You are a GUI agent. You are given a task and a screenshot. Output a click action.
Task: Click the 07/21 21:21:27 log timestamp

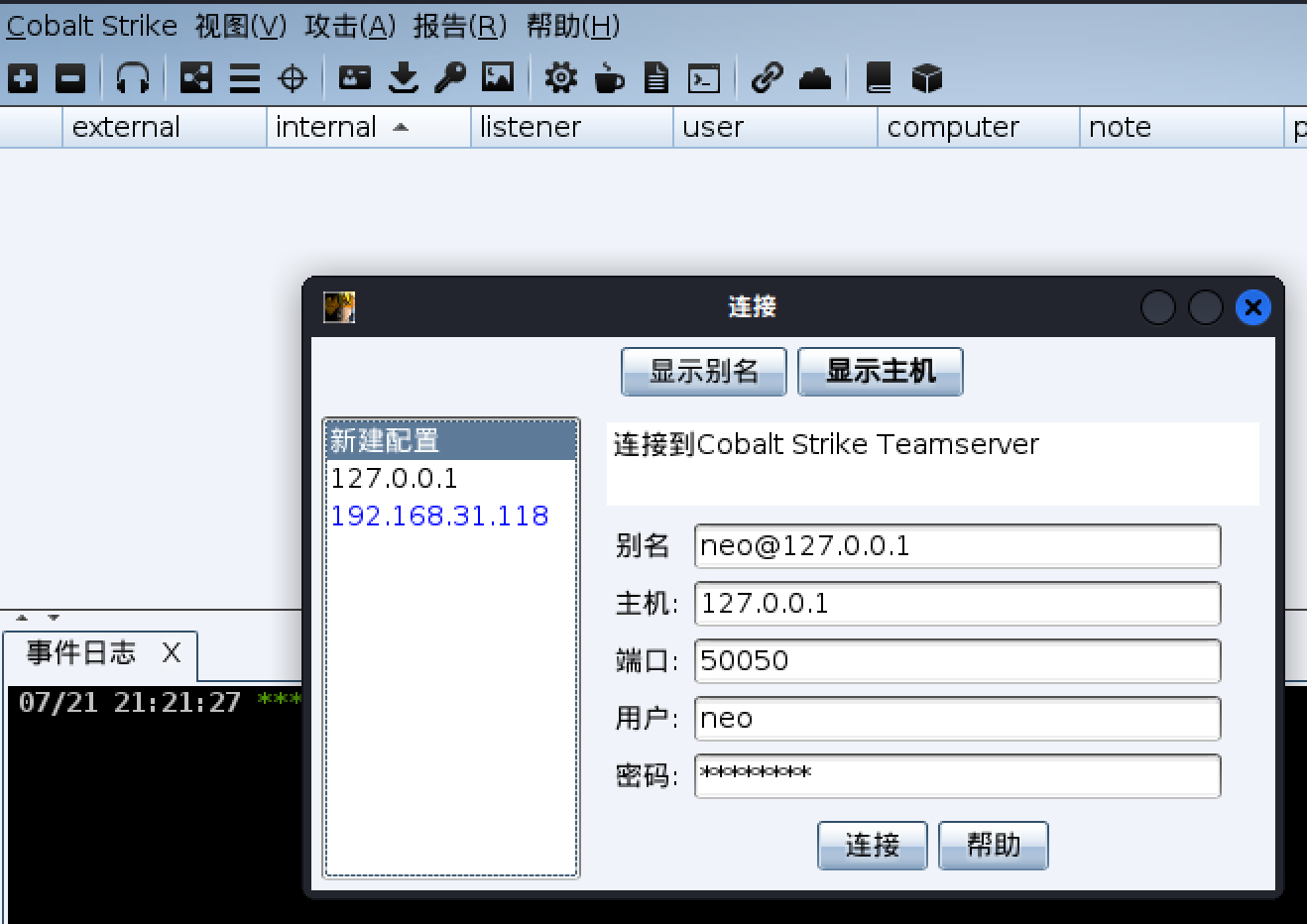[130, 703]
